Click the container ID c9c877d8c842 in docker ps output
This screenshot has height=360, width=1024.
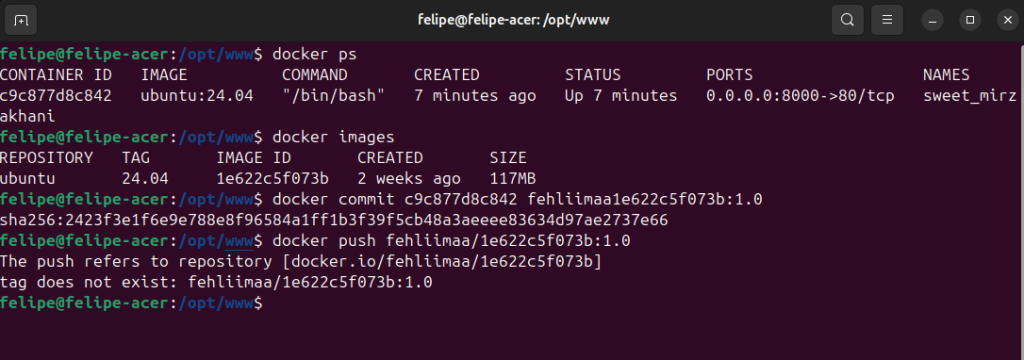56,96
